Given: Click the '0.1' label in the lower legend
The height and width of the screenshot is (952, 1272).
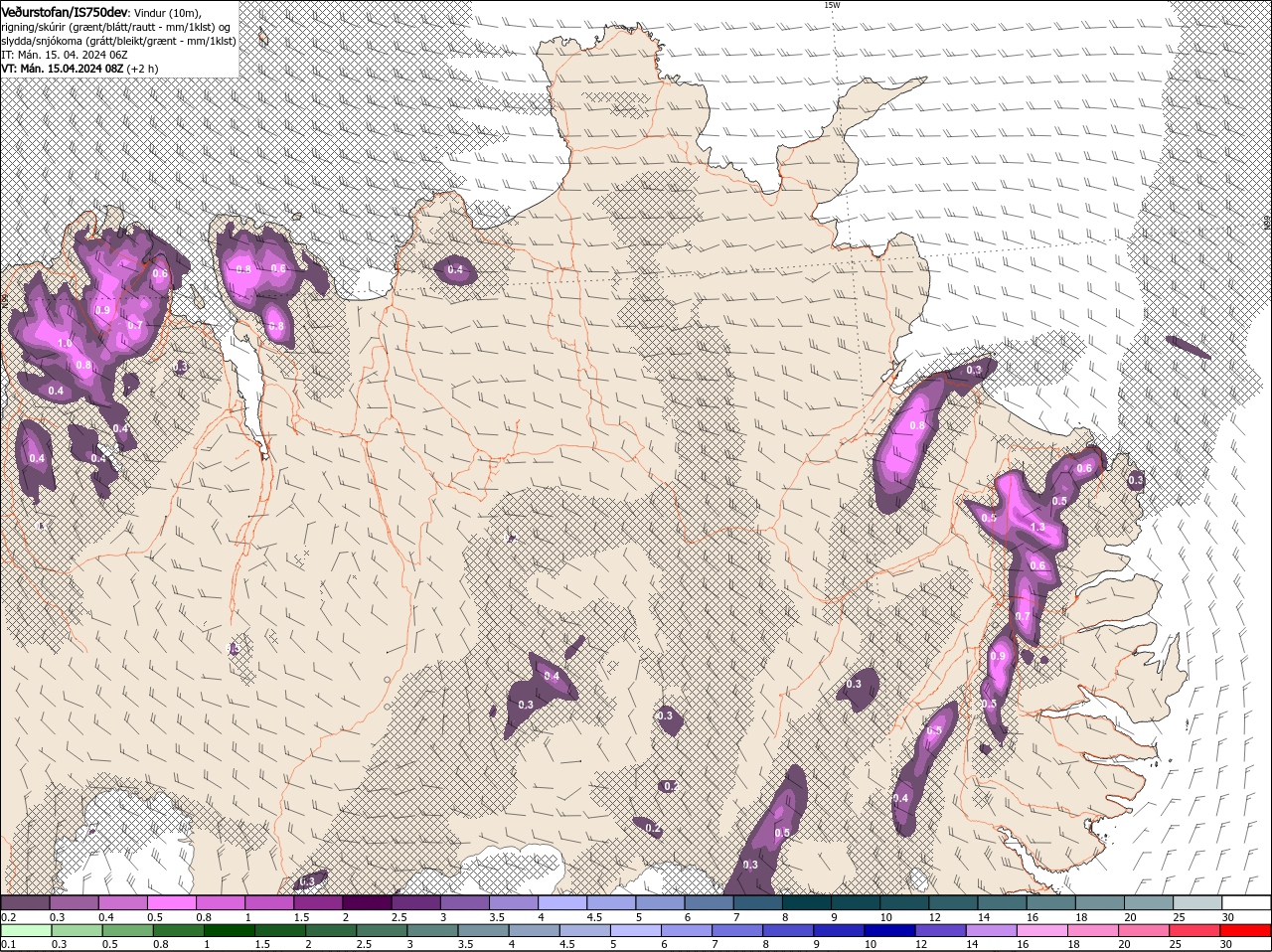Looking at the screenshot, I should 8,944.
